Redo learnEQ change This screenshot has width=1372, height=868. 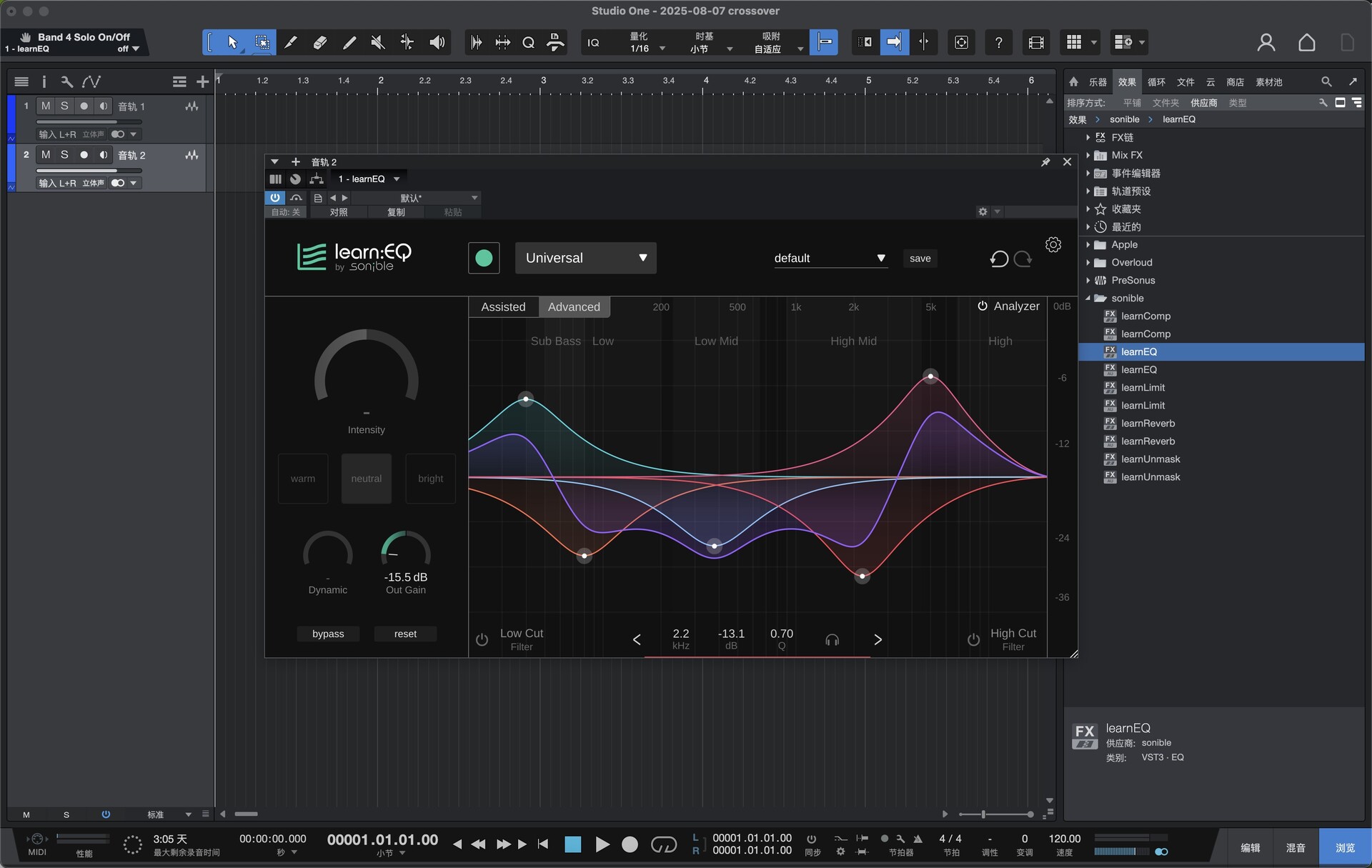pos(1023,259)
